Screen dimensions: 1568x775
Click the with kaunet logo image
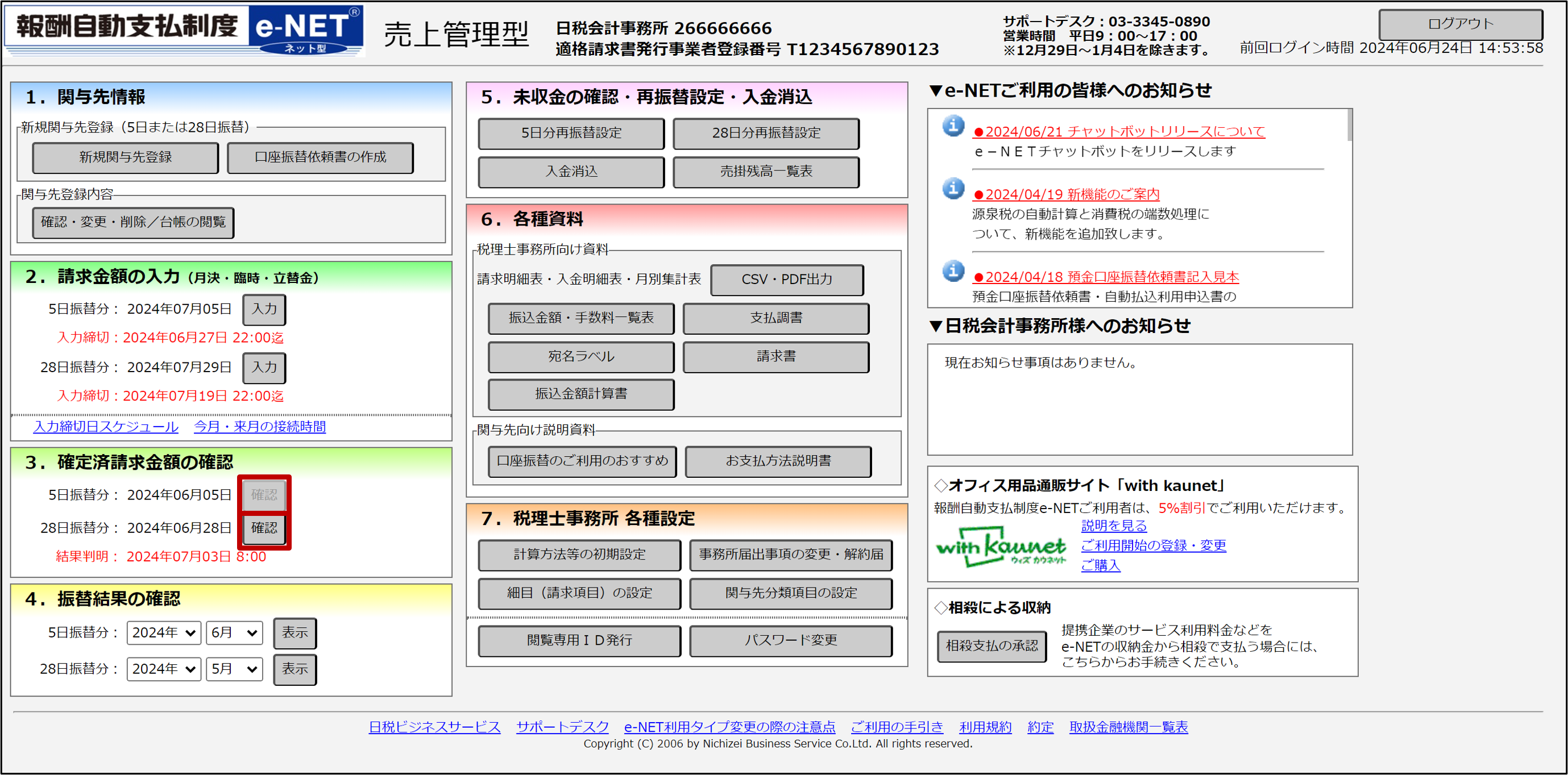click(1000, 547)
